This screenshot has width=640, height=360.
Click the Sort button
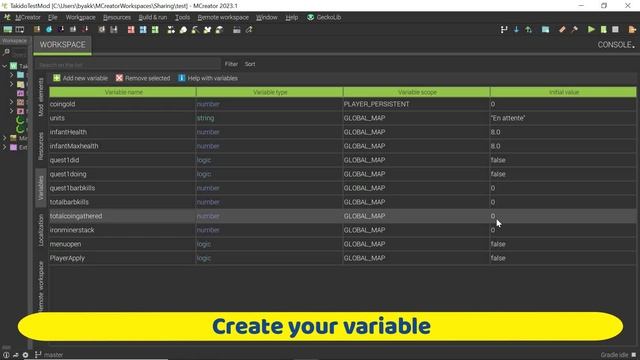[250, 64]
